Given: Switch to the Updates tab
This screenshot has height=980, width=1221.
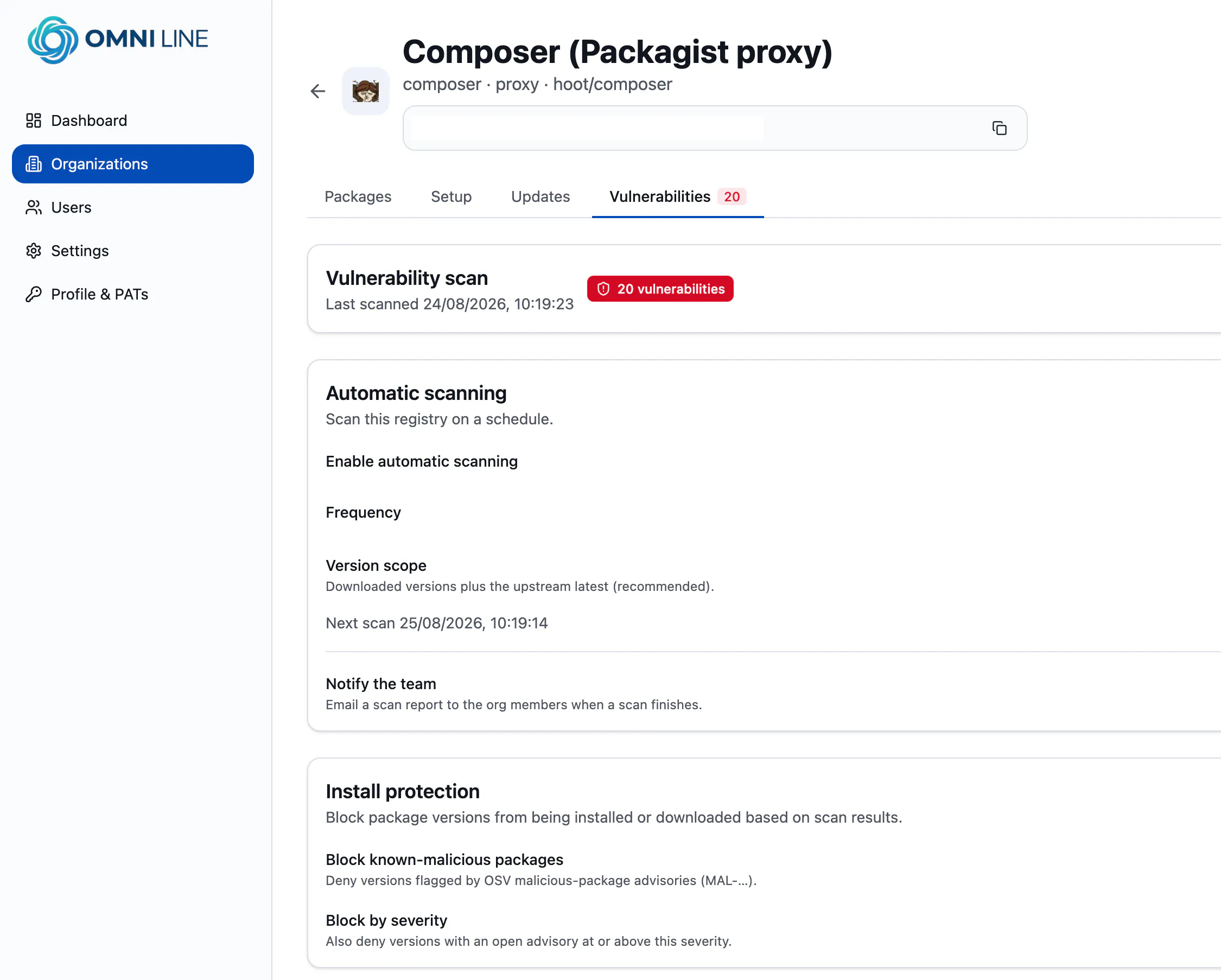Looking at the screenshot, I should tap(540, 197).
